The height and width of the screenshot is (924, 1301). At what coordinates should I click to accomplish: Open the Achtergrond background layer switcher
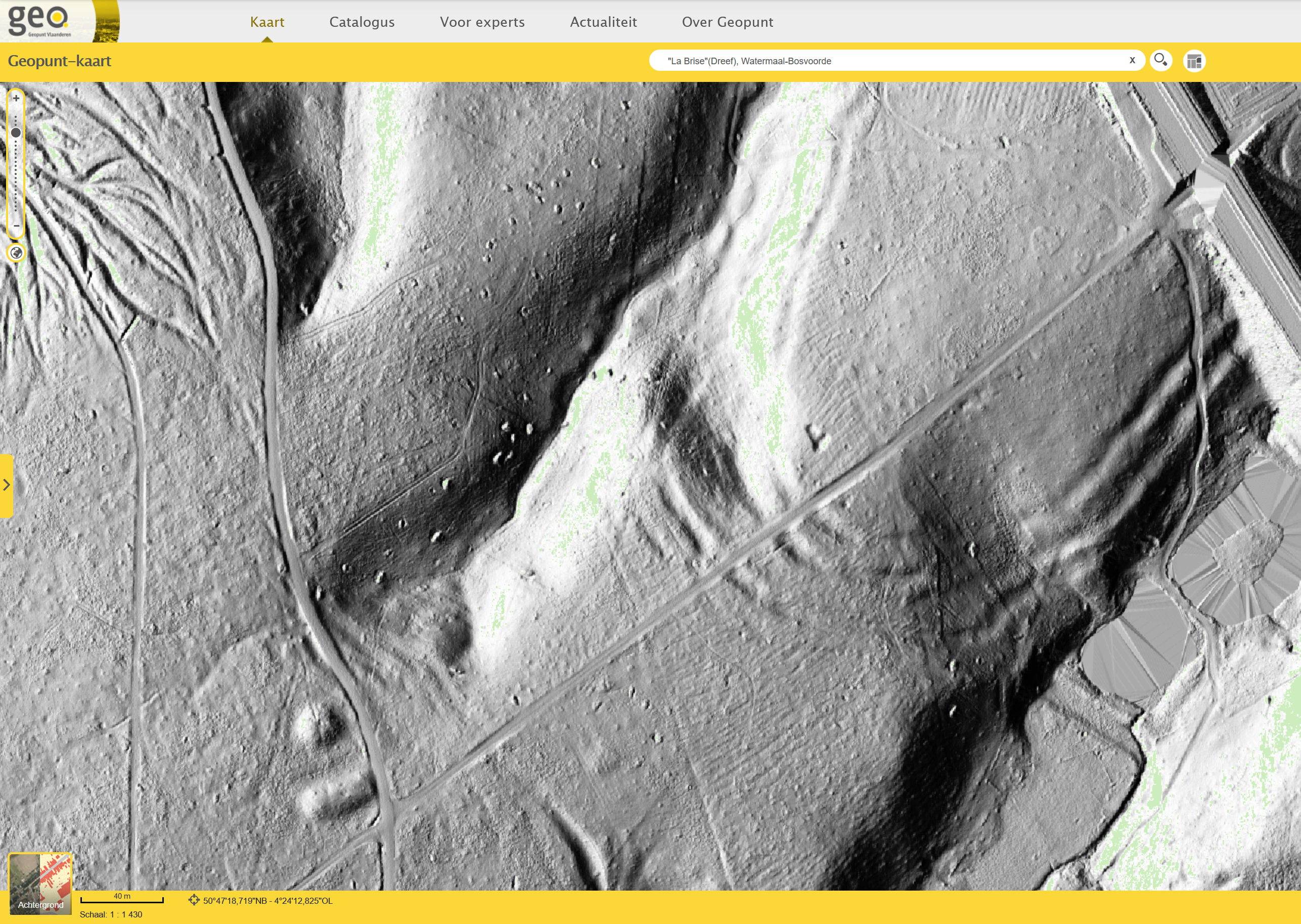click(40, 883)
